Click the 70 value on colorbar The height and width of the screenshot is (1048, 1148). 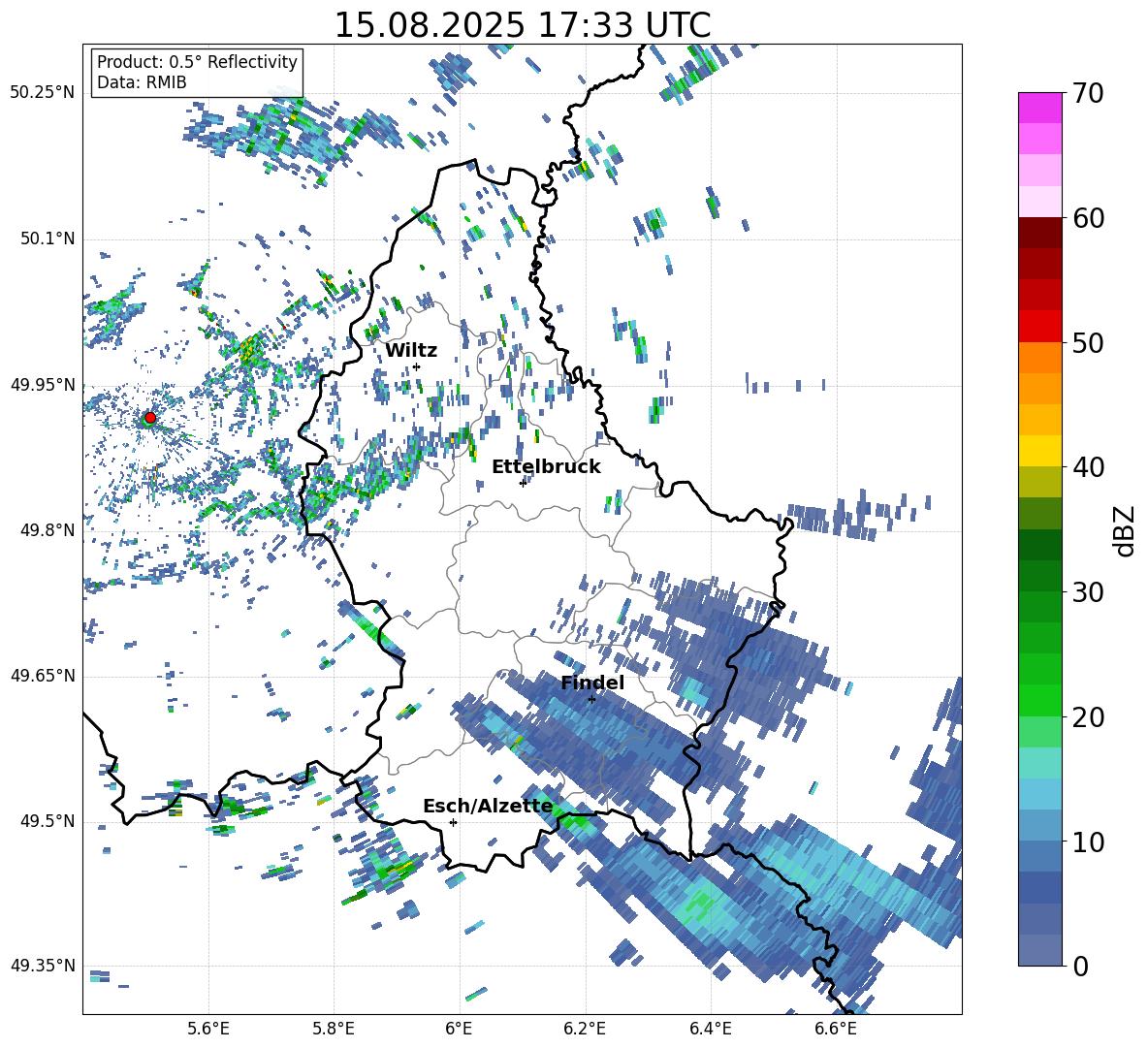click(x=1087, y=94)
